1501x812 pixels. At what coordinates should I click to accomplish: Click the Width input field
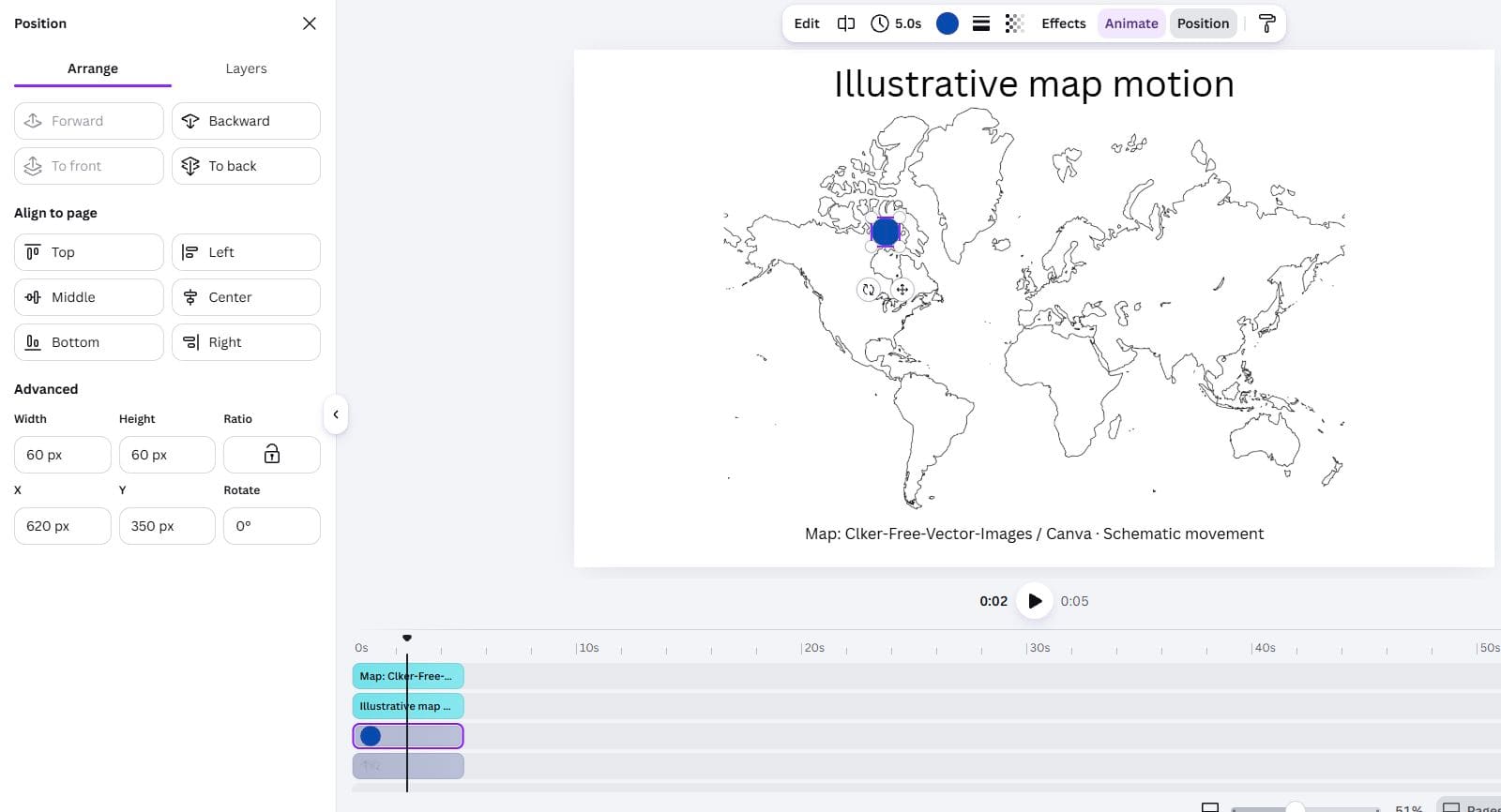63,455
